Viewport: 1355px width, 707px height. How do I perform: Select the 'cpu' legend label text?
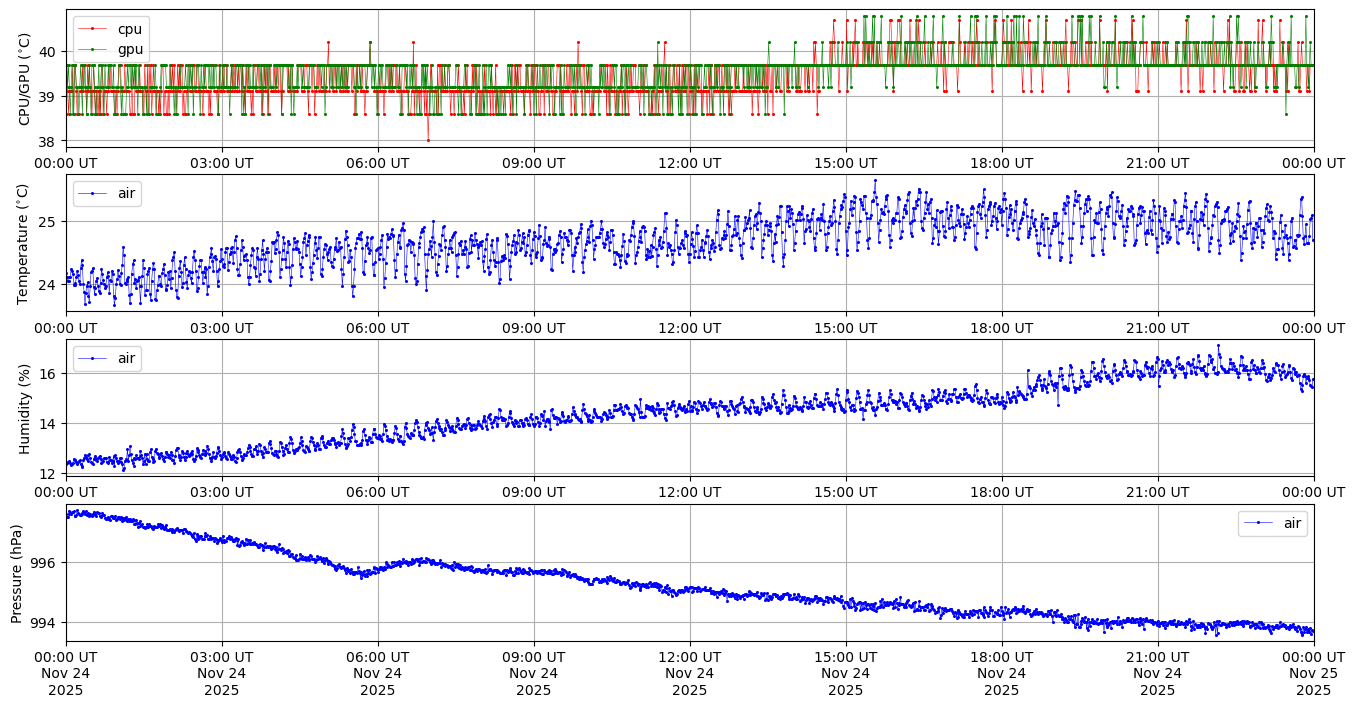pyautogui.click(x=130, y=29)
